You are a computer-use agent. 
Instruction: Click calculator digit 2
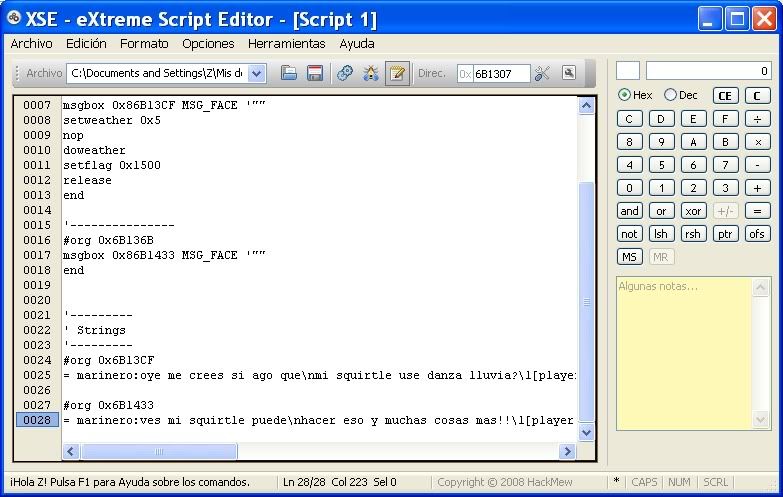coord(693,188)
